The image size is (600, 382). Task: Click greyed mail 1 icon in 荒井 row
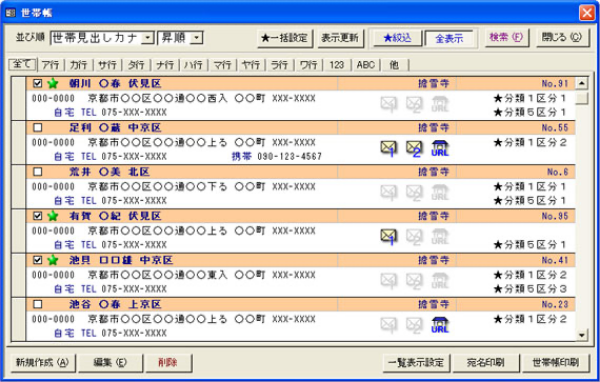point(389,193)
